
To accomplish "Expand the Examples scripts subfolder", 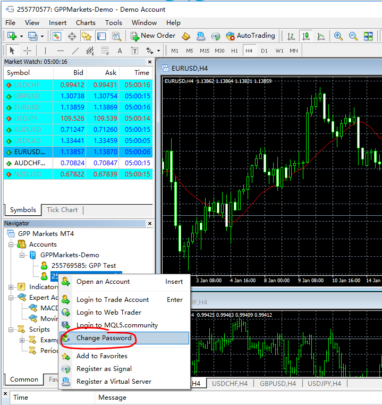I will point(22,340).
